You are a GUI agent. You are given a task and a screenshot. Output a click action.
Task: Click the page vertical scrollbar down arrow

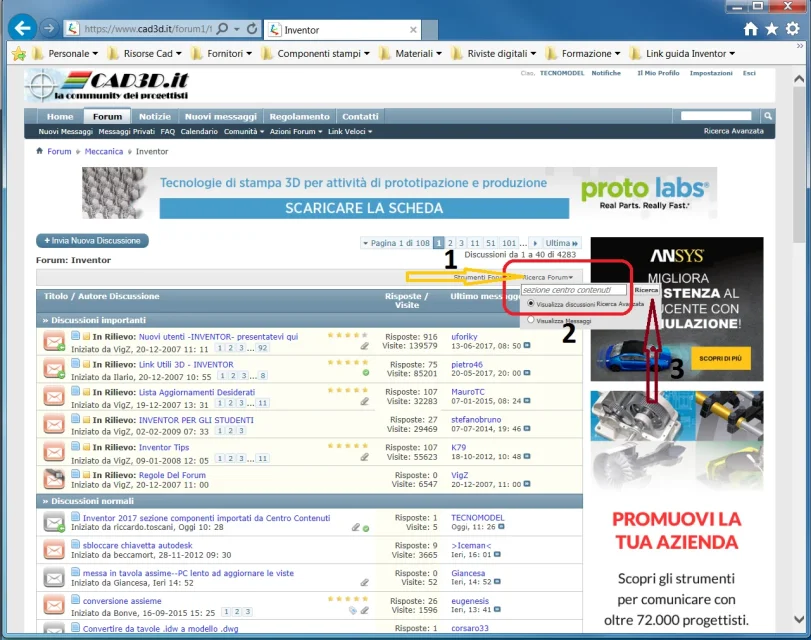(x=799, y=619)
